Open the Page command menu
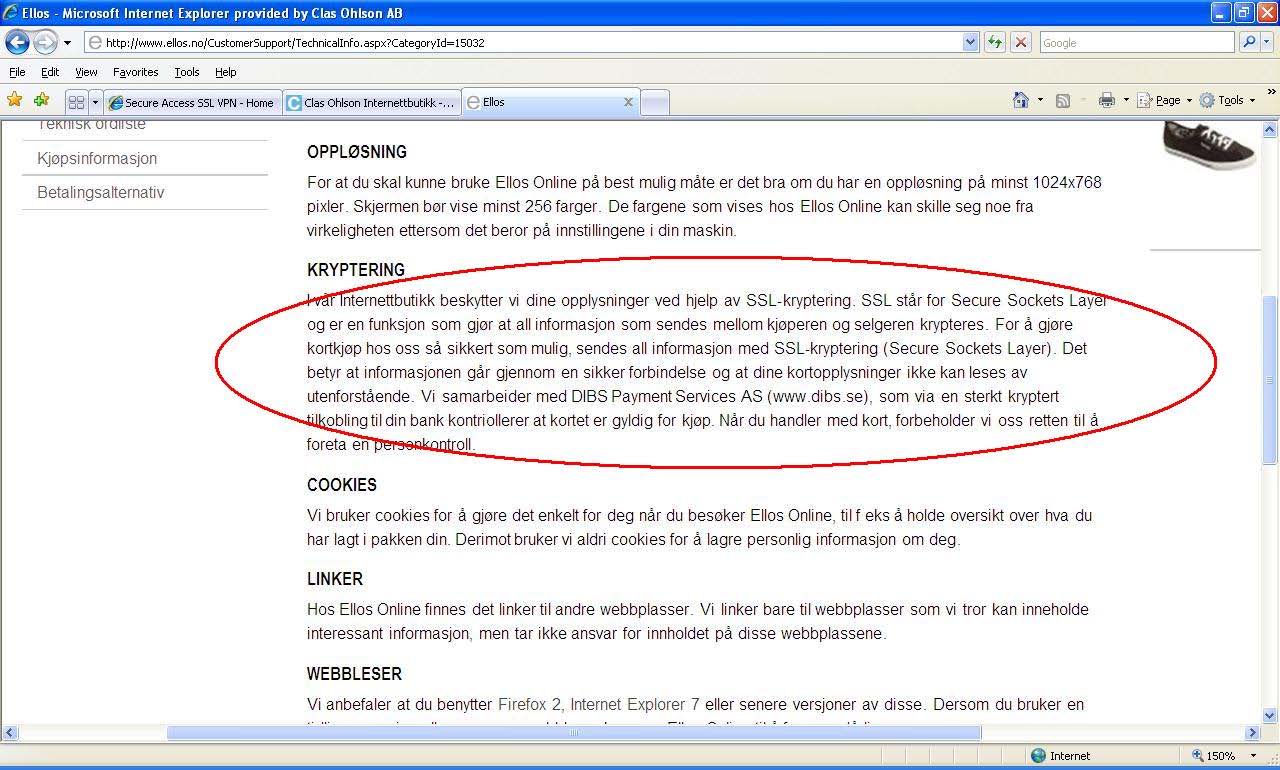This screenshot has height=770, width=1280. [1166, 100]
